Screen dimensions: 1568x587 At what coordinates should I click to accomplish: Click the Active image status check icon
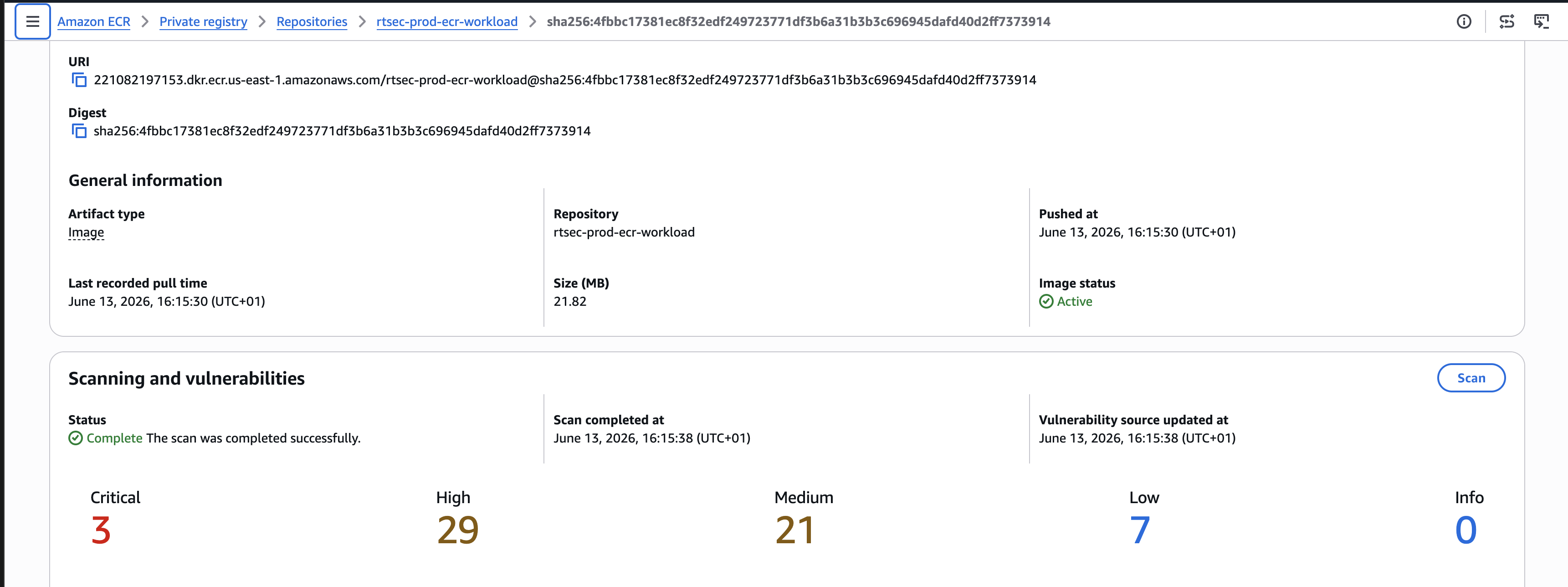tap(1046, 301)
